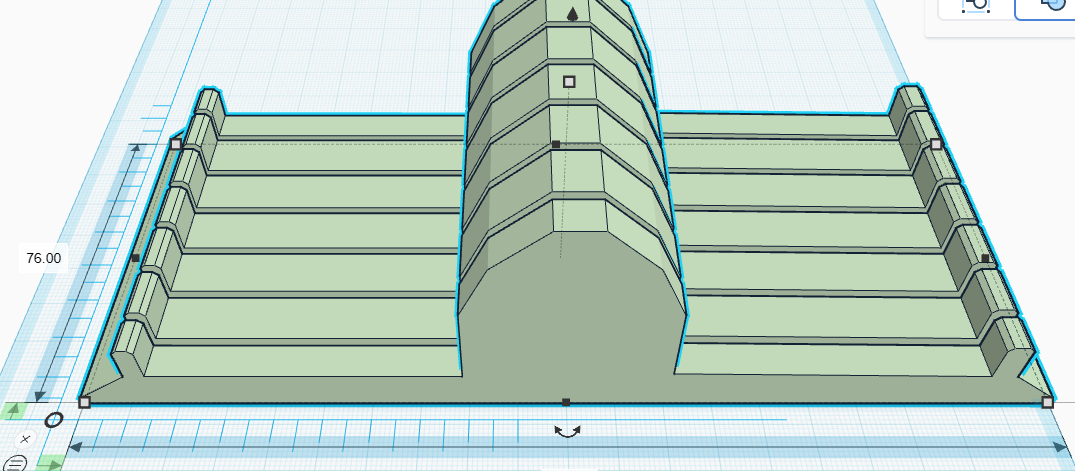Click the green rightward ruler offset arrow
Viewport: 1075px width, 471px height.
click(x=51, y=463)
